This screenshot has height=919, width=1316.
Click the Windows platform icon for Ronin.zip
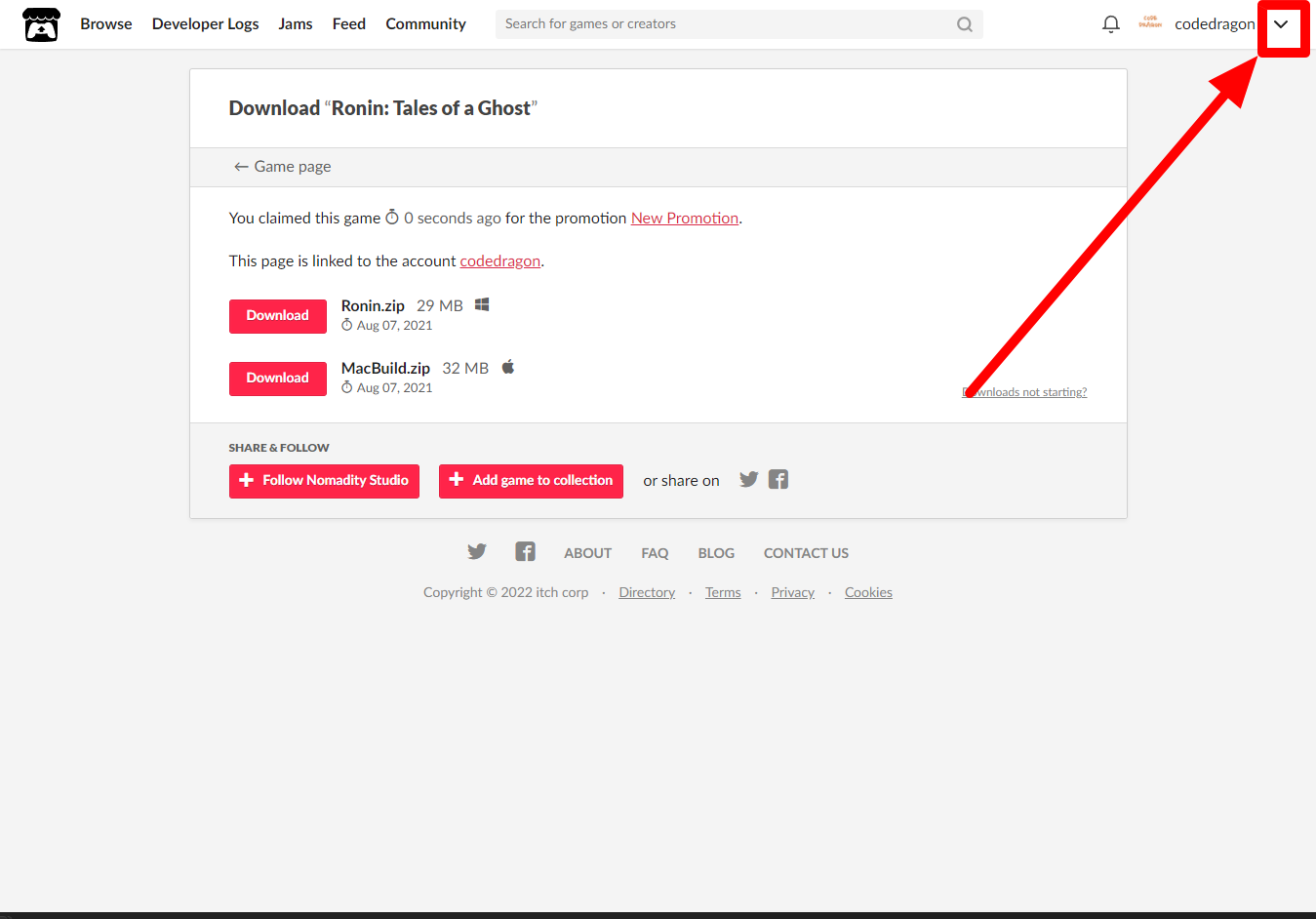coord(482,304)
